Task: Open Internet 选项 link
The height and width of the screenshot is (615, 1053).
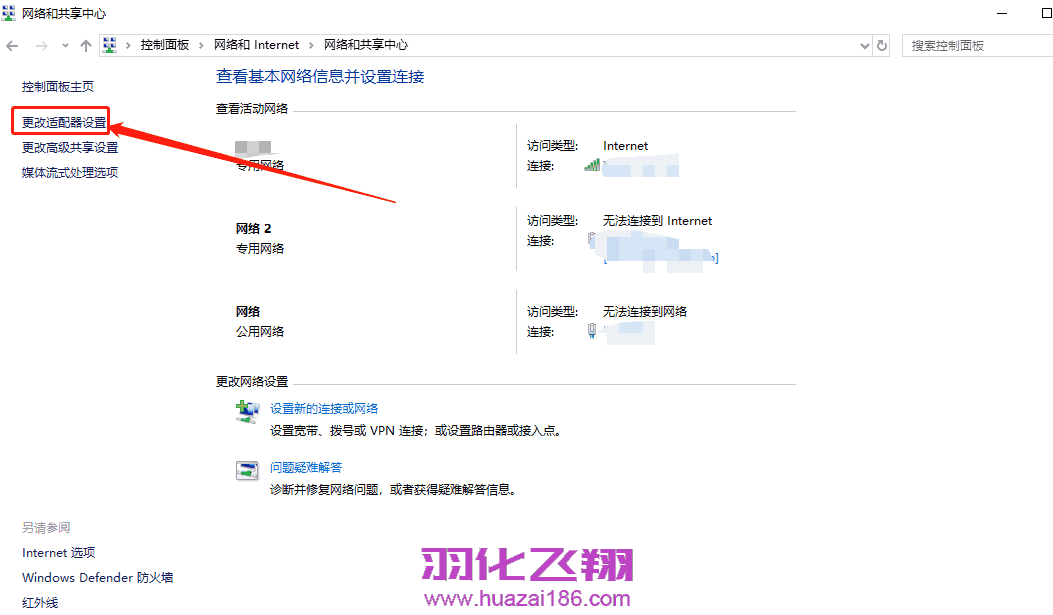Action: click(58, 553)
